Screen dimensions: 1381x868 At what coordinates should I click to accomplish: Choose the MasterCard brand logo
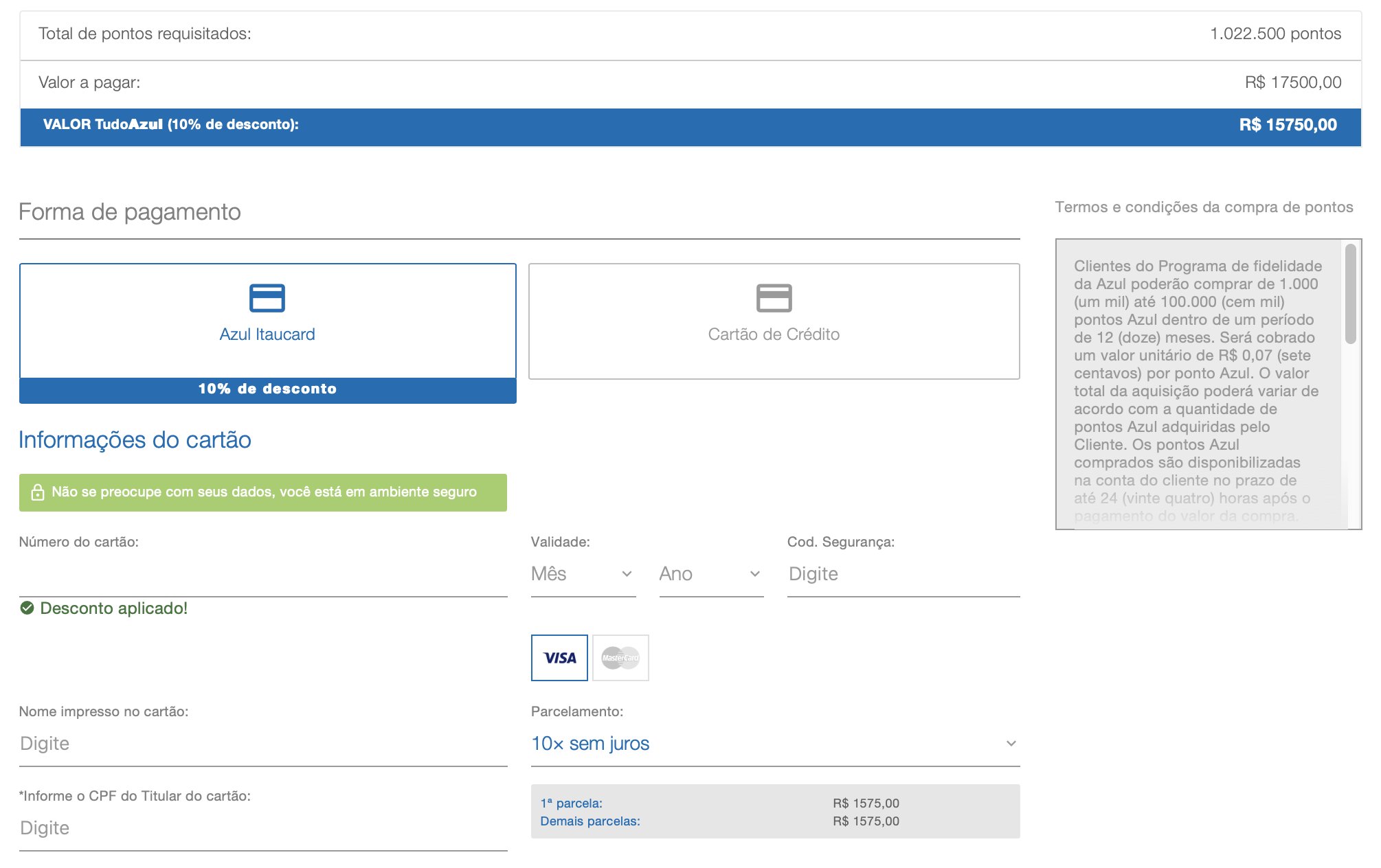[620, 658]
